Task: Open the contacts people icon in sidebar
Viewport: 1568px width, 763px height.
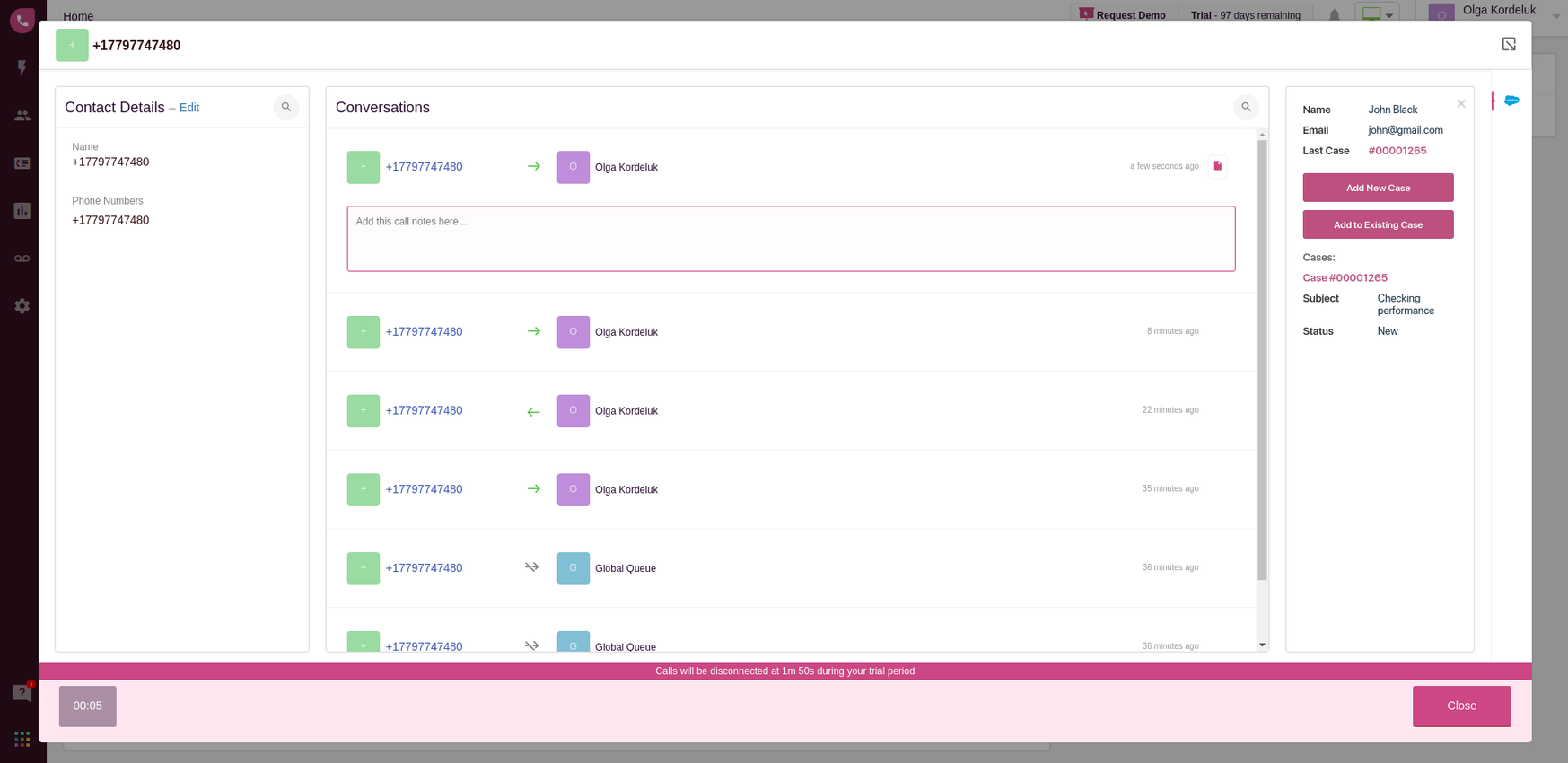Action: (22, 116)
